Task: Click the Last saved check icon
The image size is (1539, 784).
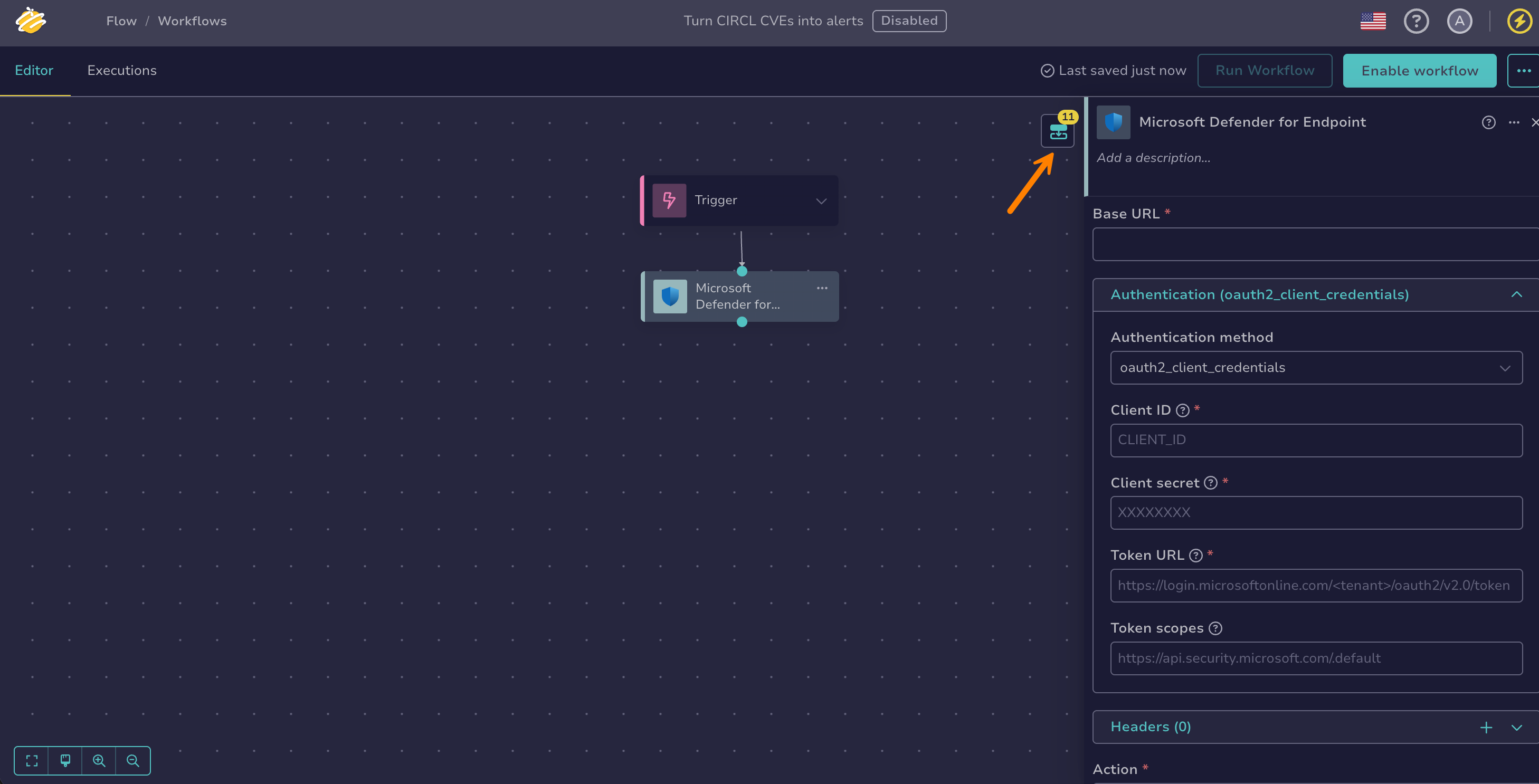Action: coord(1047,71)
